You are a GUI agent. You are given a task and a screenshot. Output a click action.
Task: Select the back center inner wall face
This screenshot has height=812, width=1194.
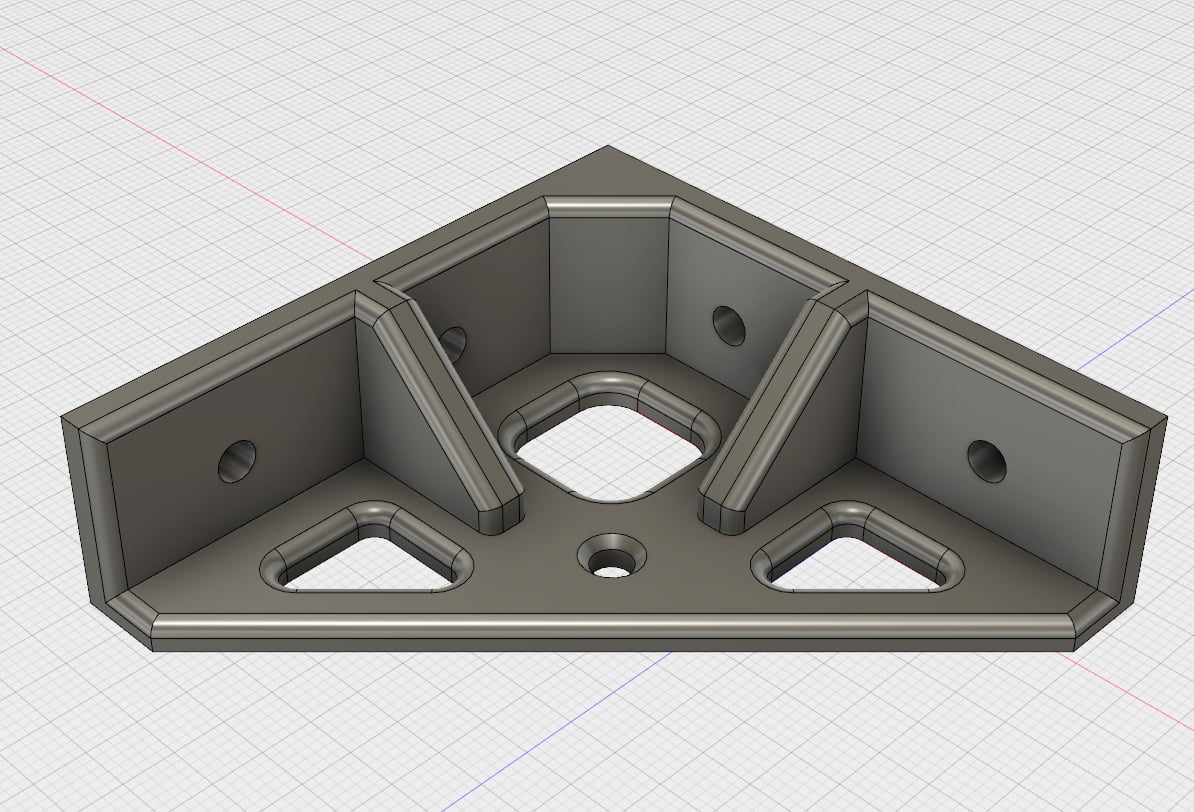(608, 286)
